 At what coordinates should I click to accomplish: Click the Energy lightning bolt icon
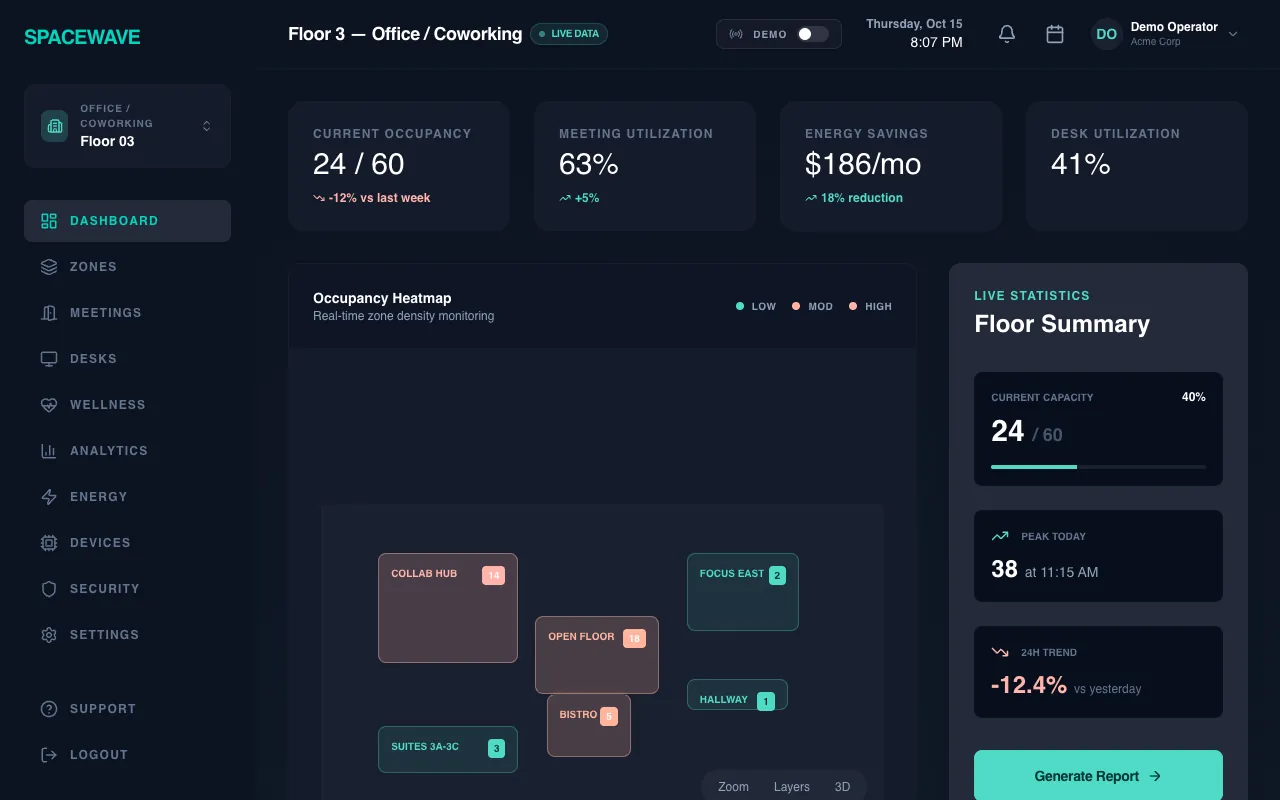tap(49, 497)
